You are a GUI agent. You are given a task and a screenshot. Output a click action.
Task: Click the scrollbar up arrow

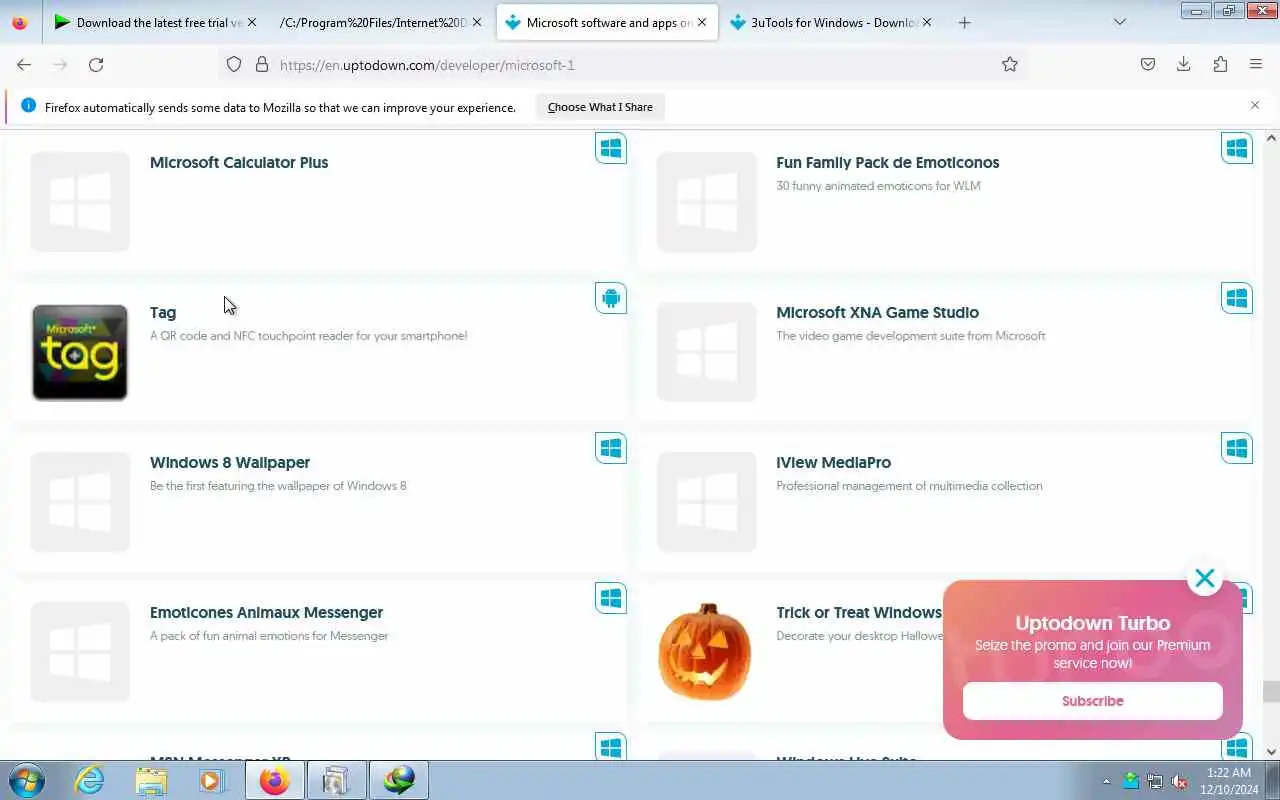(x=1271, y=137)
